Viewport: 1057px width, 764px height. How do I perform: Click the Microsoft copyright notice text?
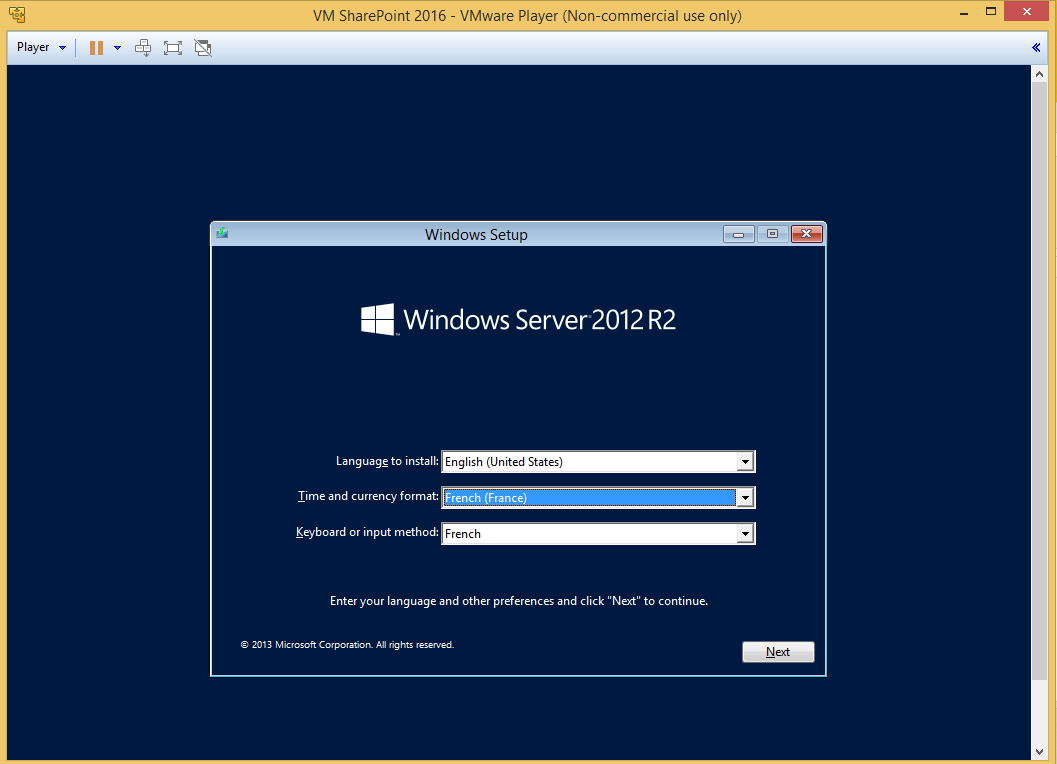[347, 645]
